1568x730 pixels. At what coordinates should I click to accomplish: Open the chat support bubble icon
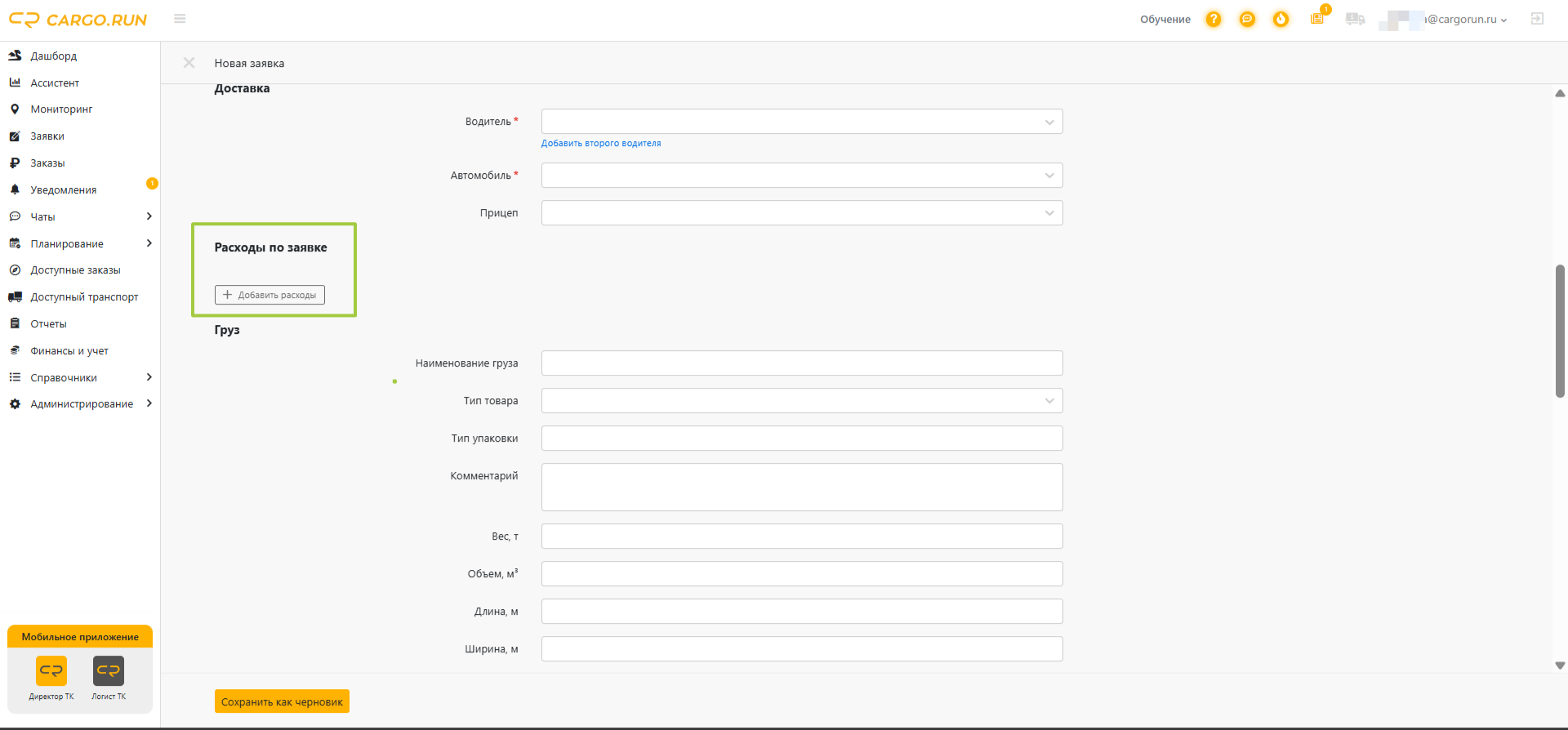coord(1247,19)
